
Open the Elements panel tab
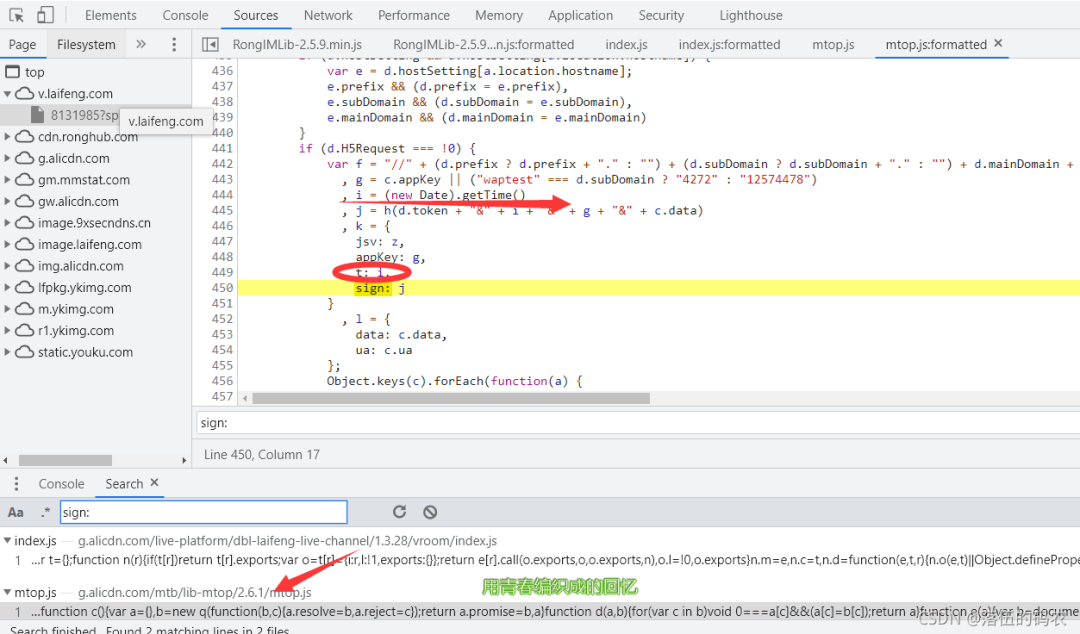(x=110, y=15)
